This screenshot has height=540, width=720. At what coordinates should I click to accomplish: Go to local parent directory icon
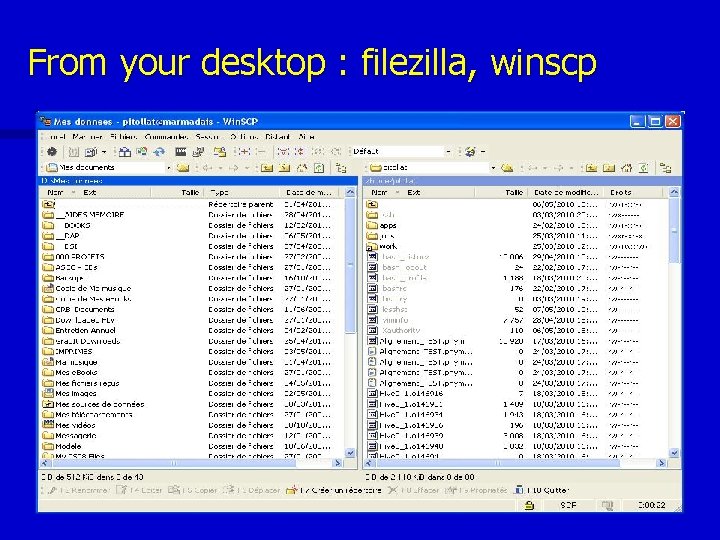pyautogui.click(x=267, y=168)
